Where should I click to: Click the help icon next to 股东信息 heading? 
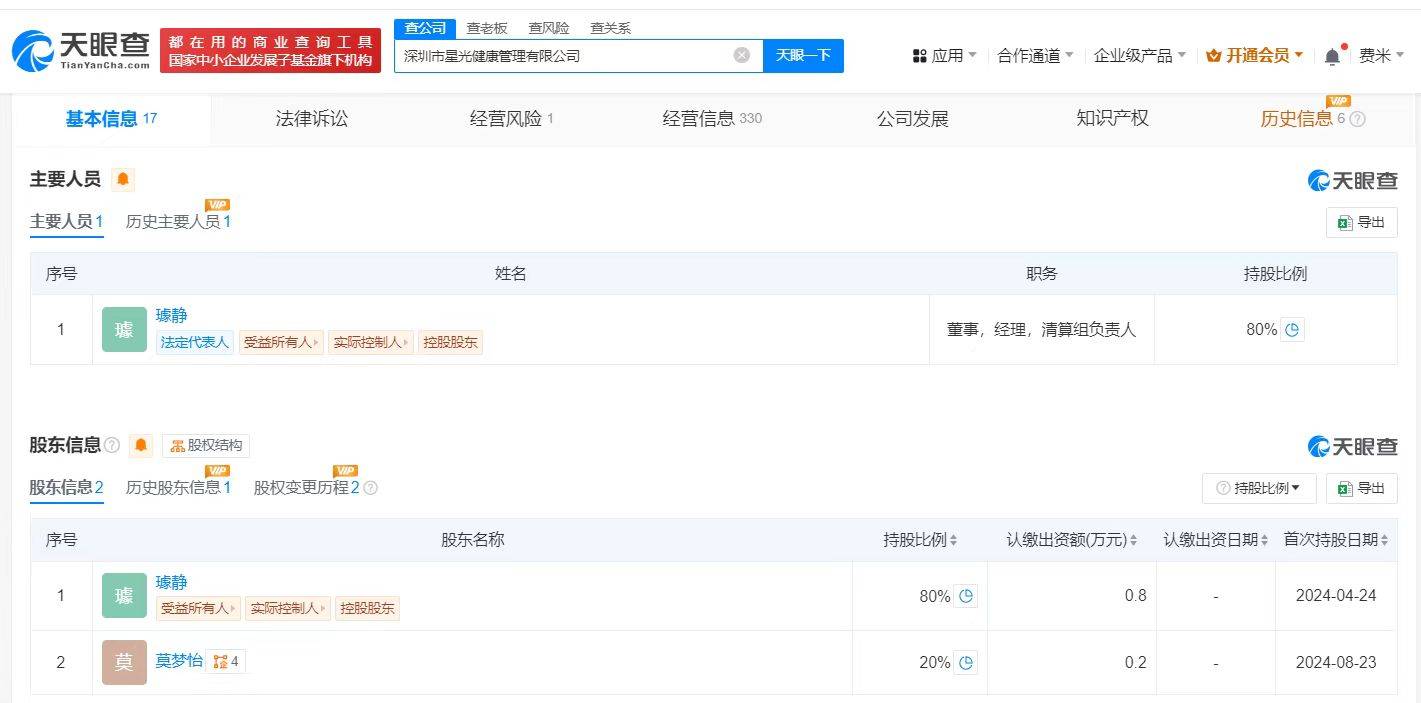(x=112, y=446)
